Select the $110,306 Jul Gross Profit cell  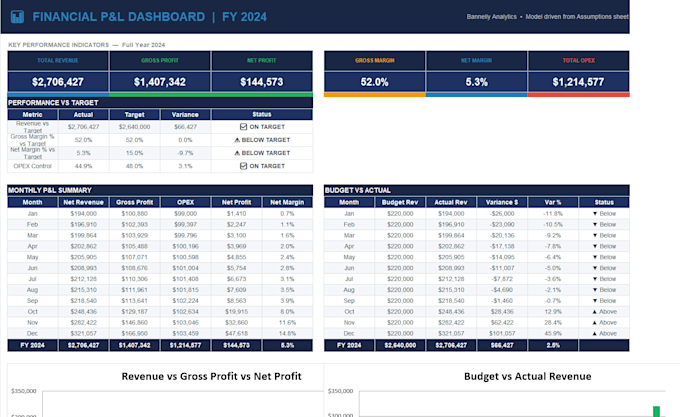click(134, 279)
